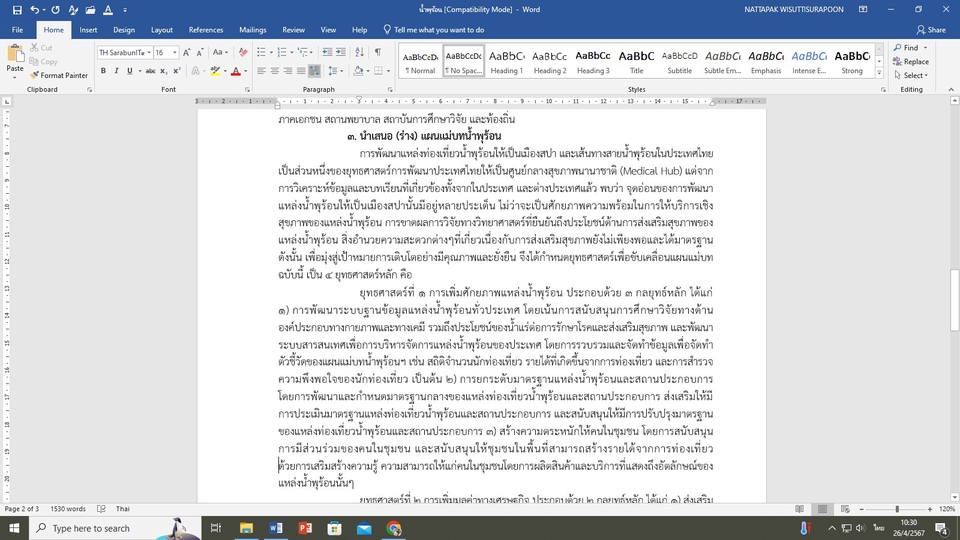Open Task View on the taskbar

click(216, 528)
